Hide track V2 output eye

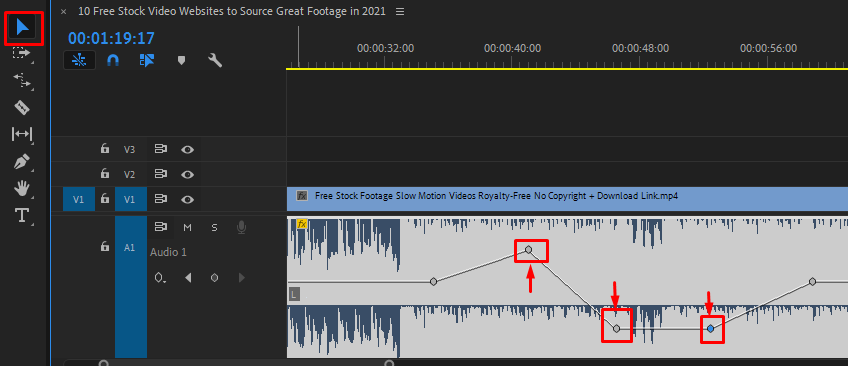pyautogui.click(x=187, y=174)
